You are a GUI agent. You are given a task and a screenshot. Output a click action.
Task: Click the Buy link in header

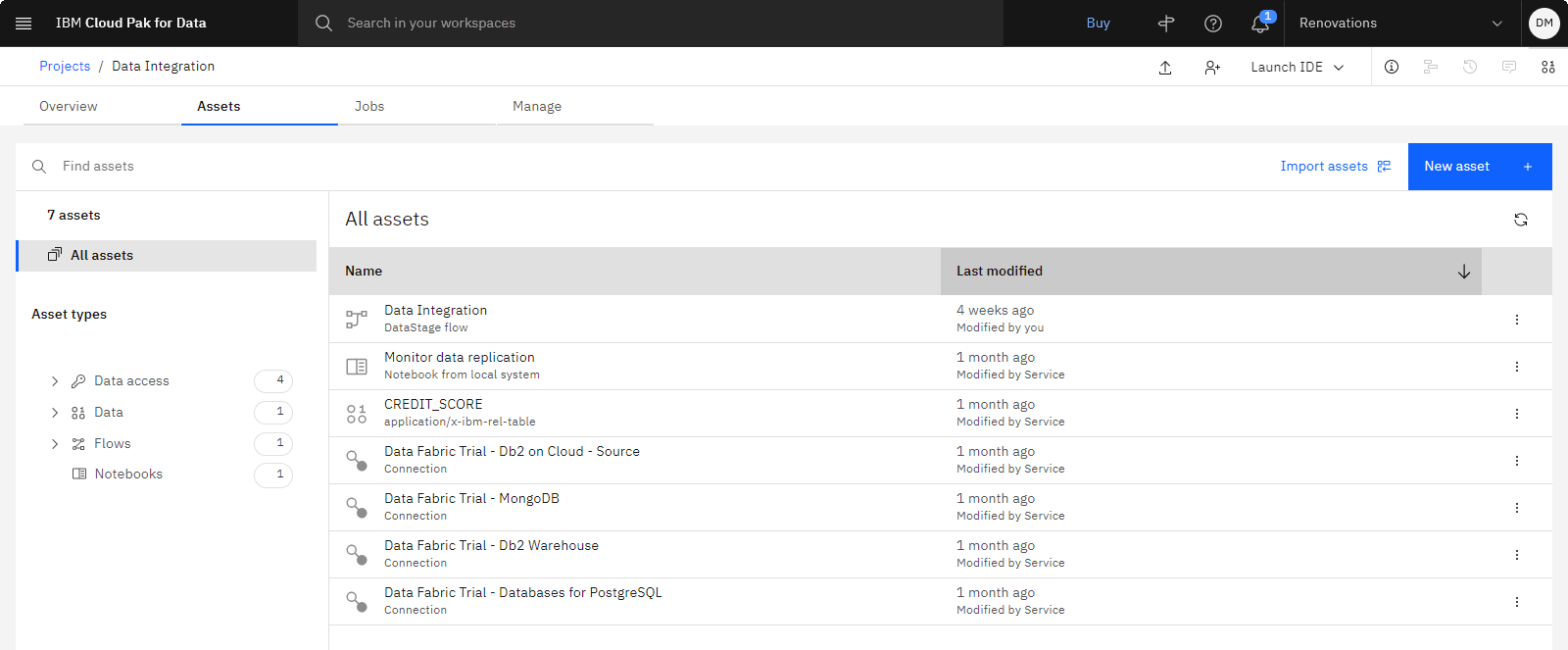[x=1098, y=24]
